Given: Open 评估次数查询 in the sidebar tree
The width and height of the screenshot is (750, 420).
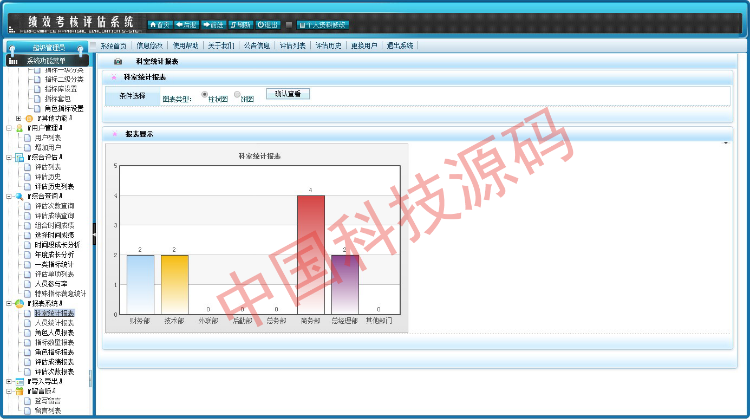Looking at the screenshot, I should [55, 206].
